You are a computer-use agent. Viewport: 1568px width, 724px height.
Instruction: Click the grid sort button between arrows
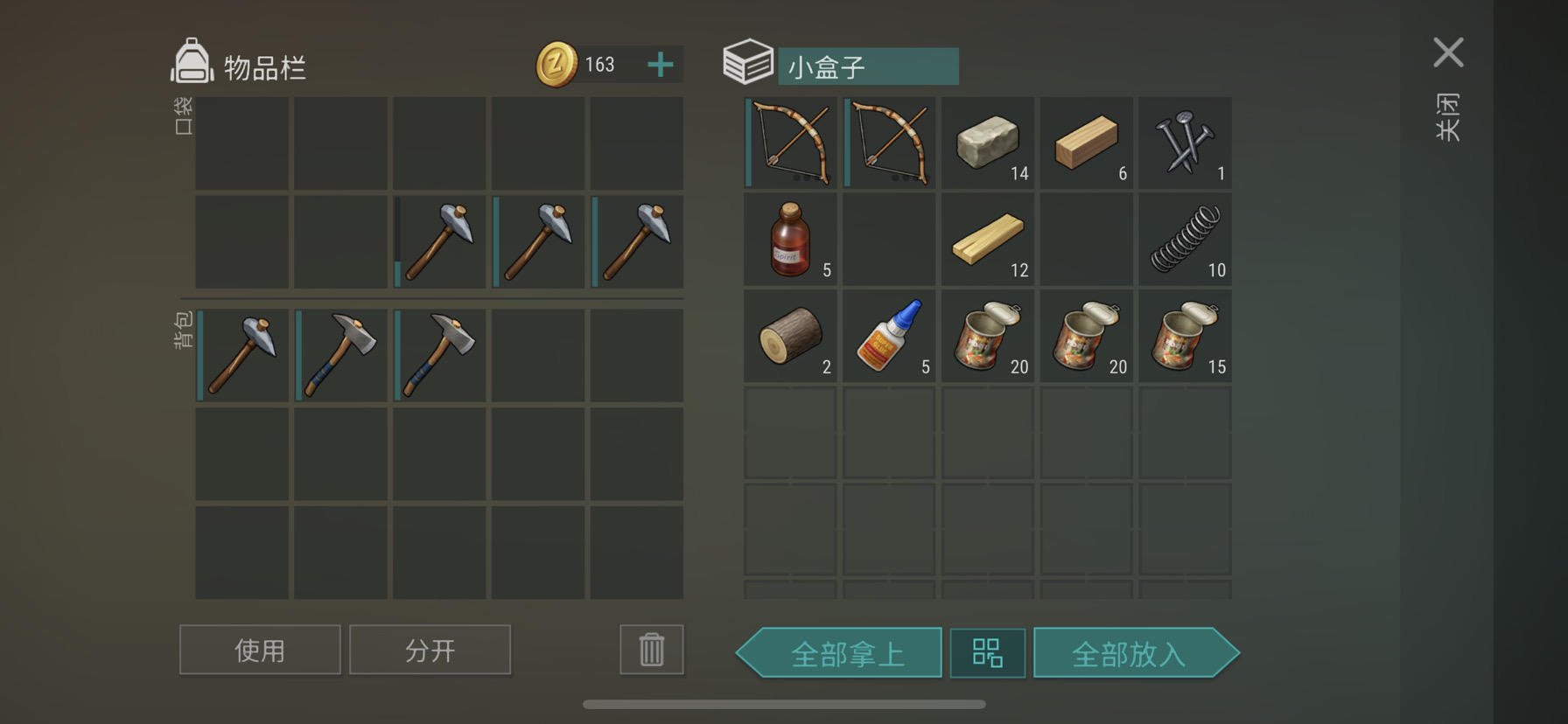pos(988,653)
